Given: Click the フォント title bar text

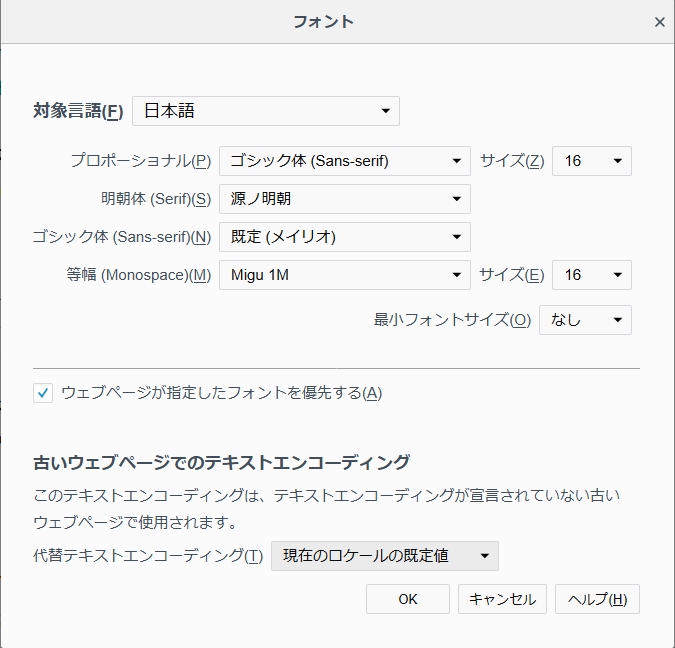Looking at the screenshot, I should pos(323,21).
